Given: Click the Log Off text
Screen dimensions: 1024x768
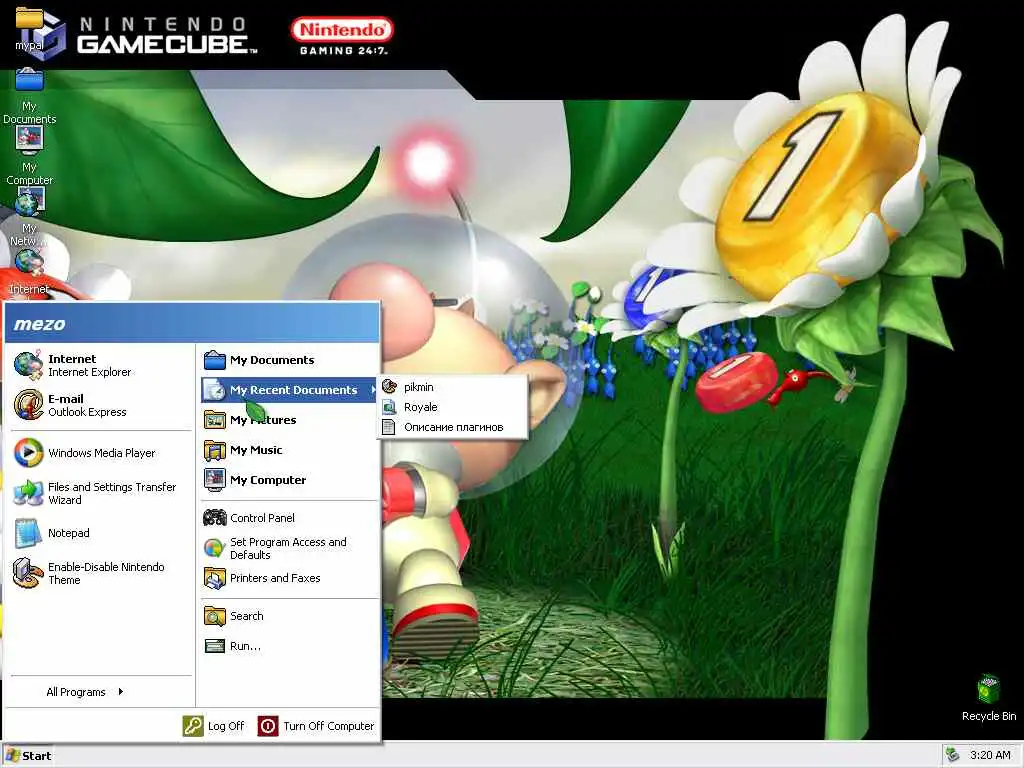Looking at the screenshot, I should (x=225, y=726).
